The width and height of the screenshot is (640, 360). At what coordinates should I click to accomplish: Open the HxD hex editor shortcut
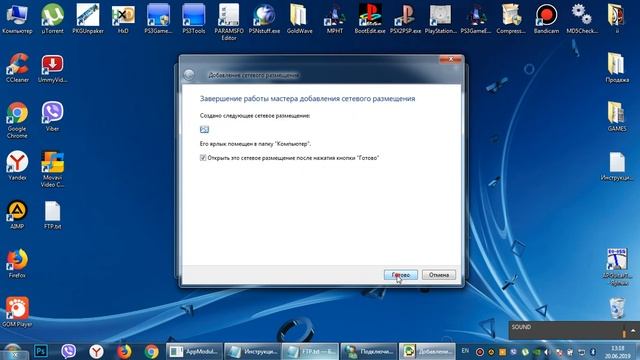point(123,18)
